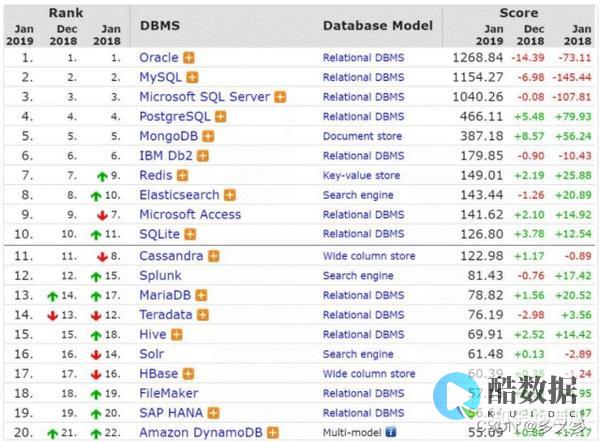600x442 pixels.
Task: Open the Microsoft SQL Server link
Action: point(205,97)
